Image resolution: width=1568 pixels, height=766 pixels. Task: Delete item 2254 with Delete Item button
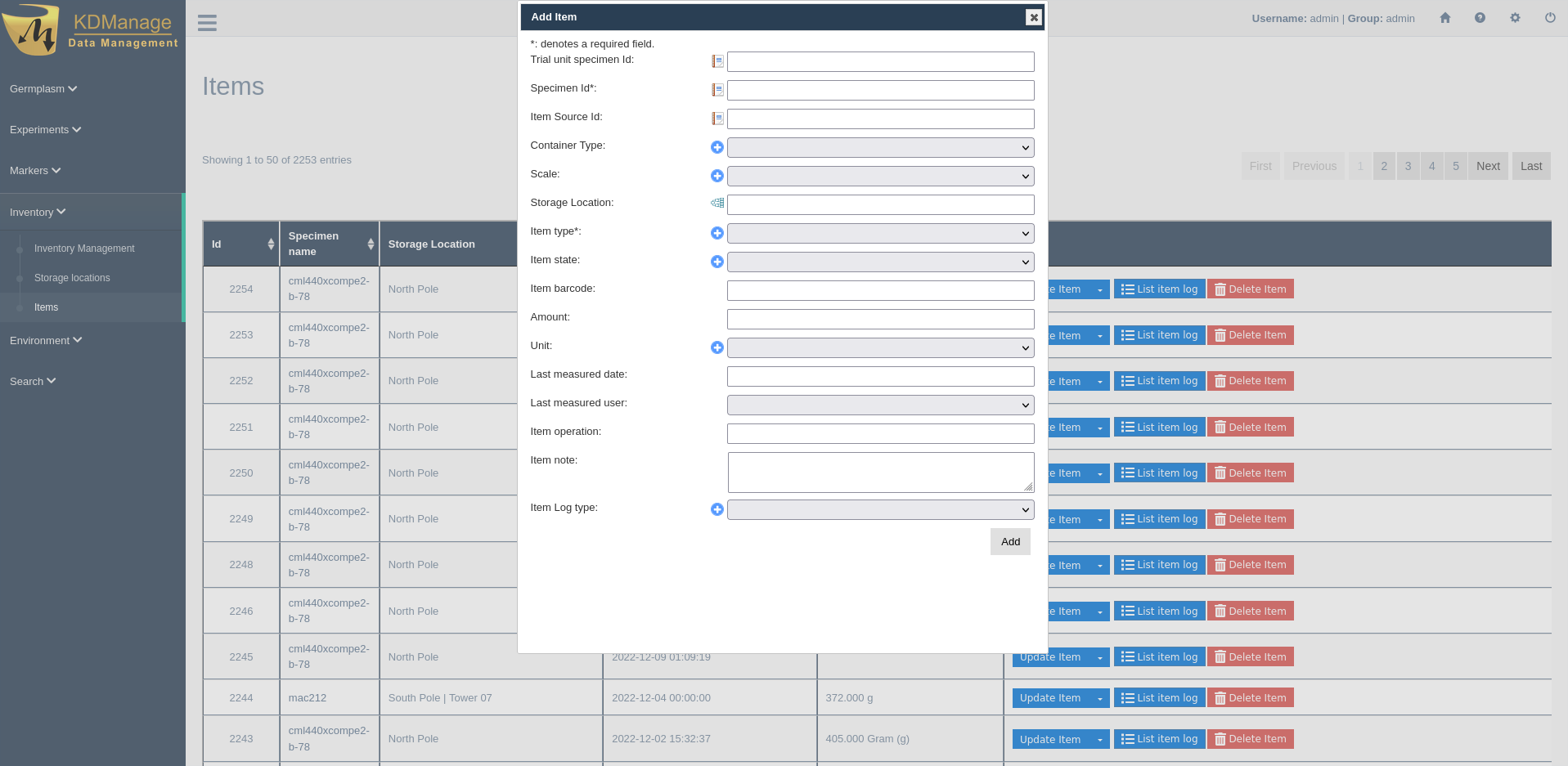1250,289
